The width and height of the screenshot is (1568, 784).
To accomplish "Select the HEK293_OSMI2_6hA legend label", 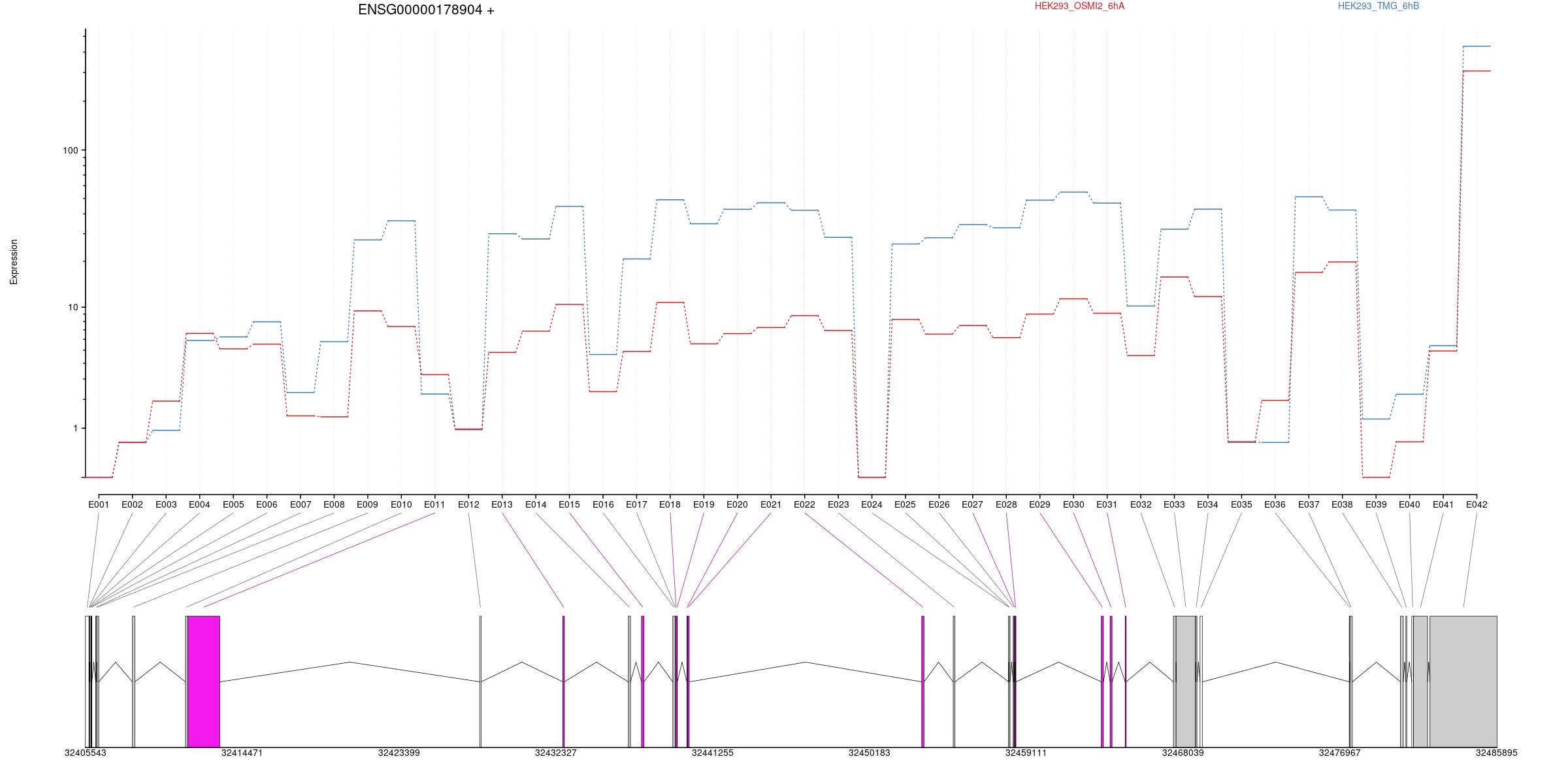I will coord(1079,6).
